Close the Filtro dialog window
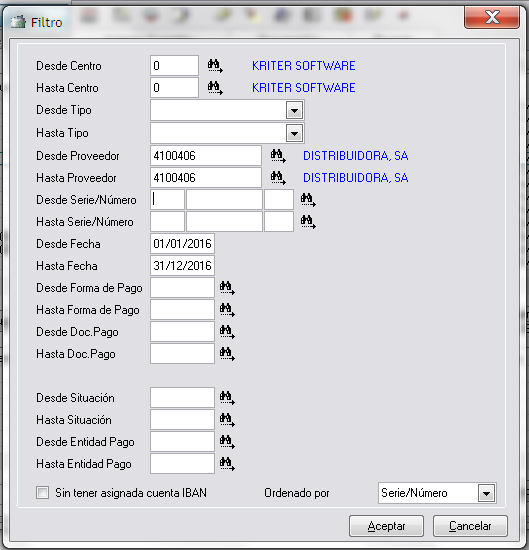Image resolution: width=529 pixels, height=550 pixels. 492,17
